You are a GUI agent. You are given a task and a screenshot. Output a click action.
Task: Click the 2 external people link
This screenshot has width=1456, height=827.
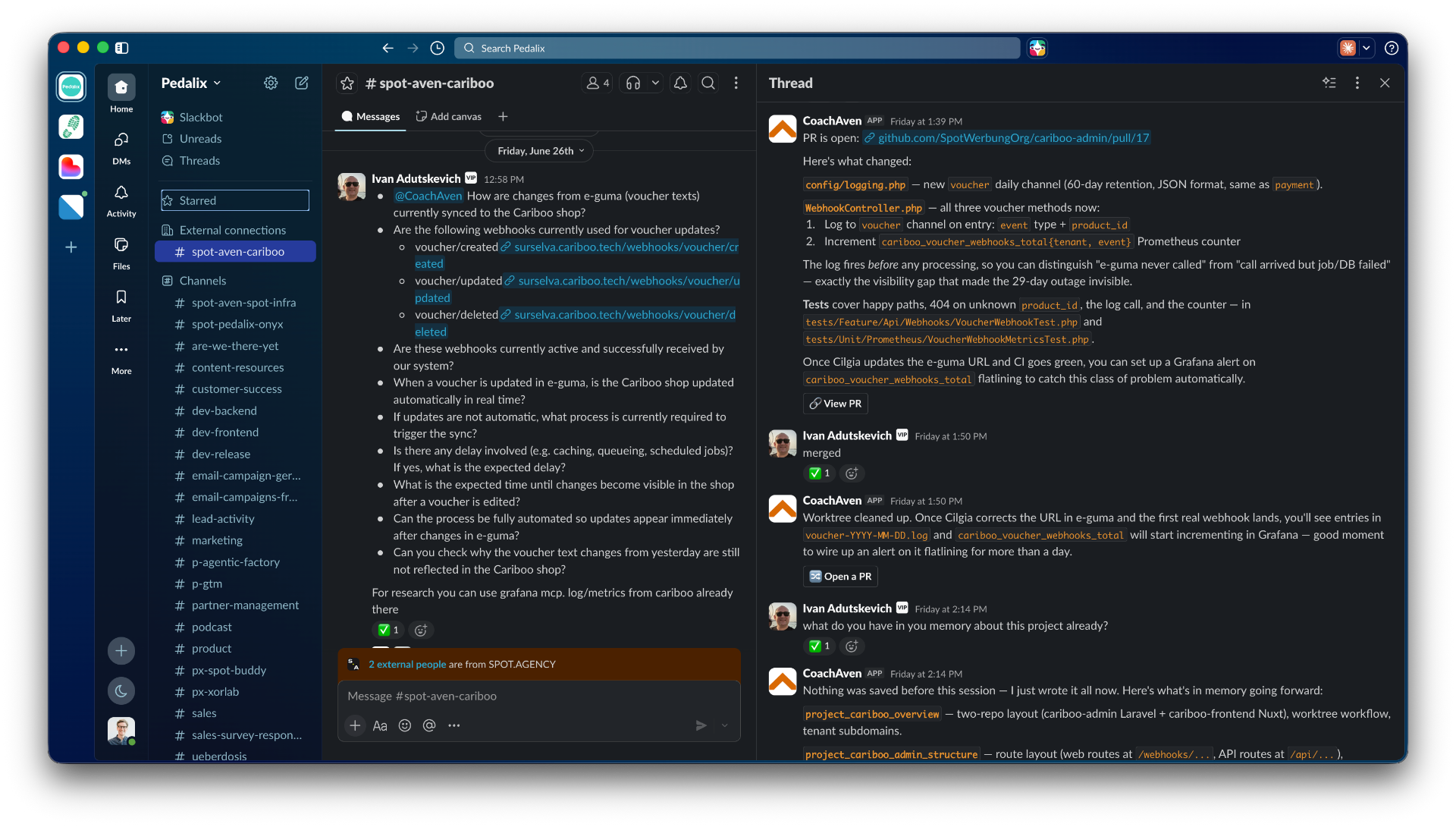(x=407, y=665)
